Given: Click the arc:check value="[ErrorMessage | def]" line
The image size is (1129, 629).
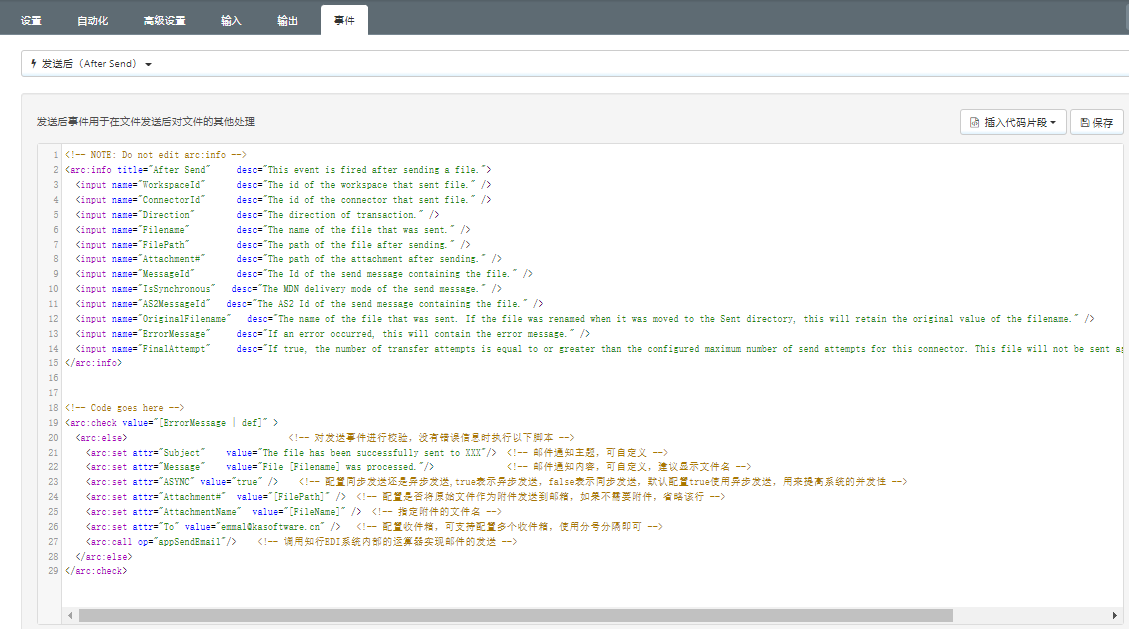Looking at the screenshot, I should 171,422.
